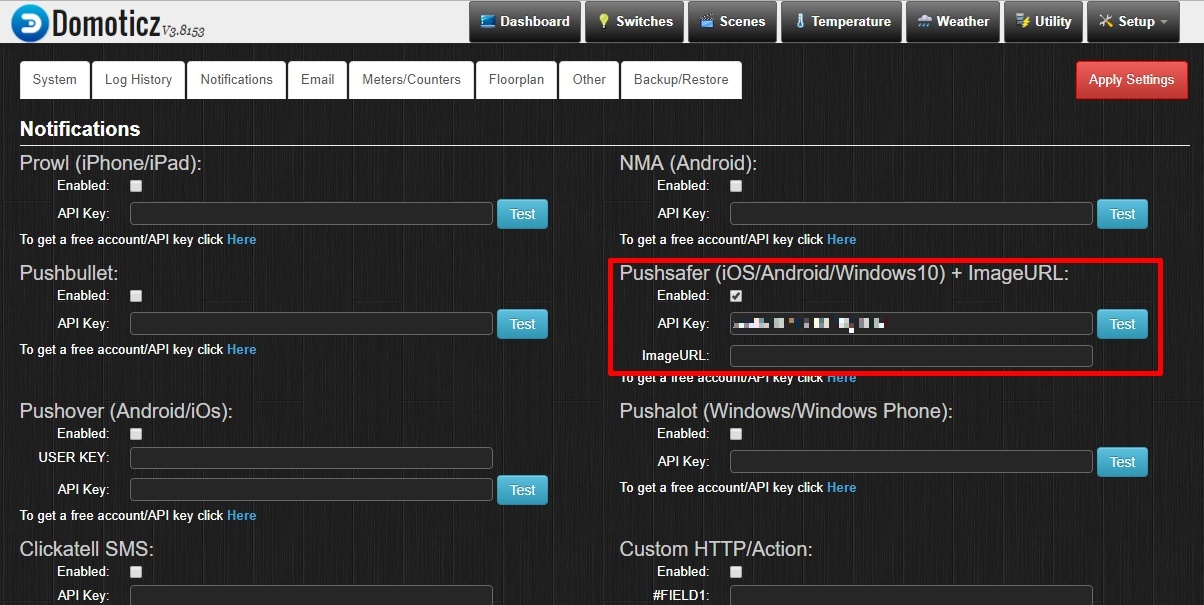
Task: Enable Pushover notifications checkbox
Action: coord(136,434)
